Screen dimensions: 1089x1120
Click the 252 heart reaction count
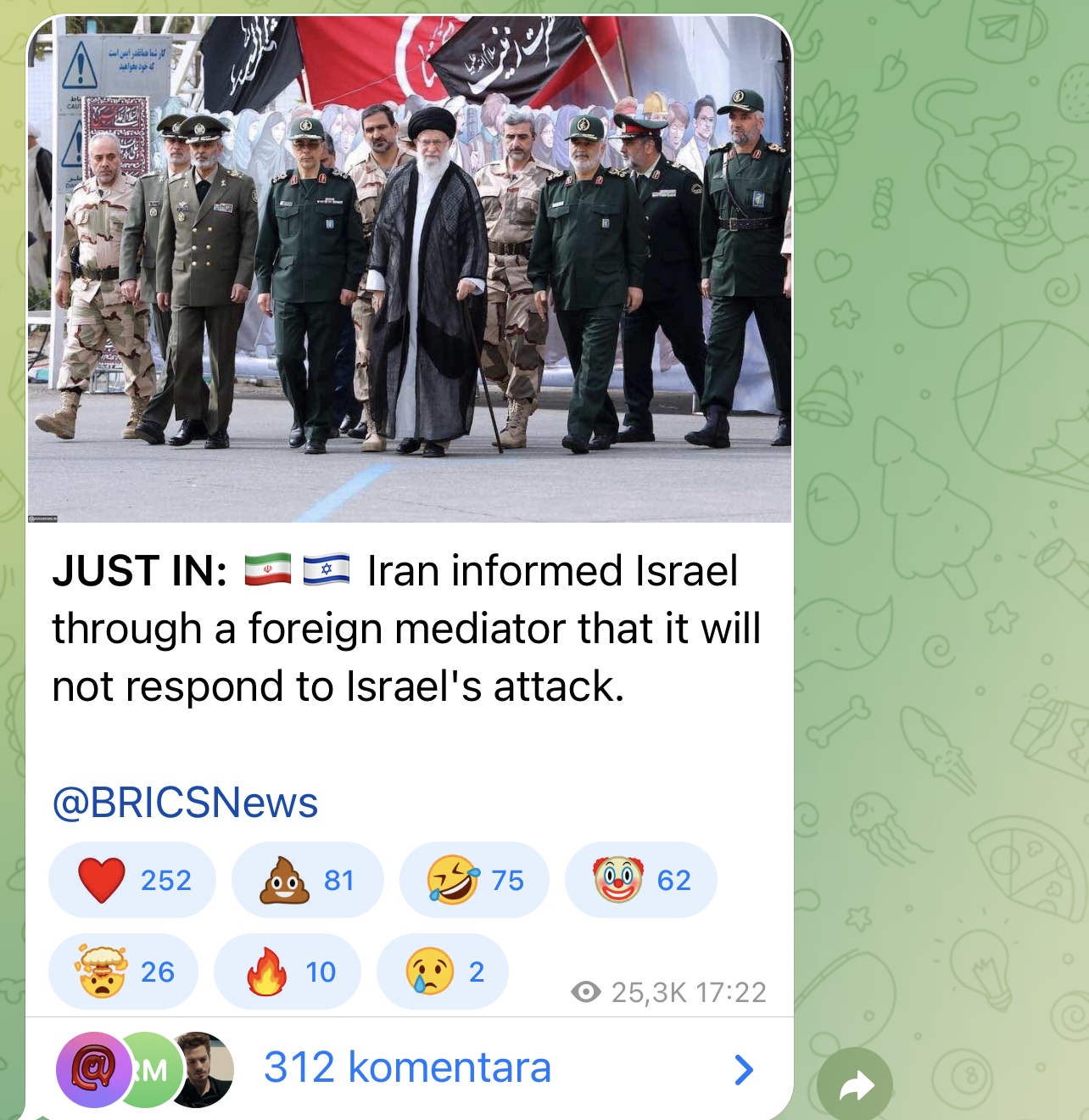point(166,881)
